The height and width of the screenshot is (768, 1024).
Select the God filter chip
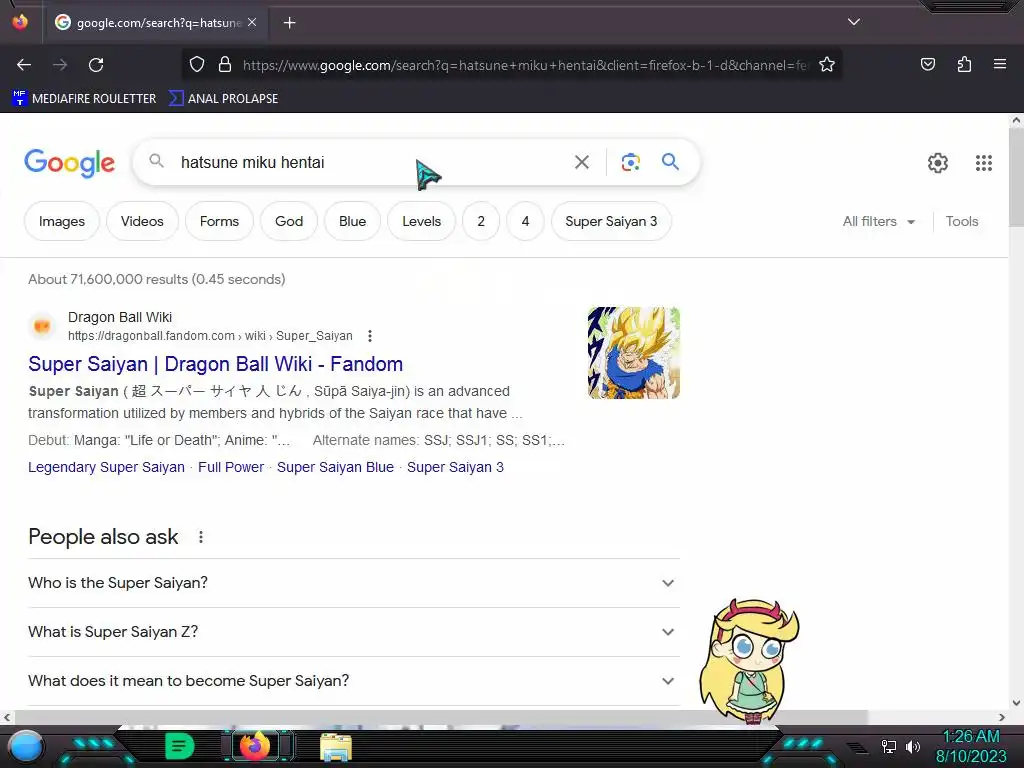coord(289,221)
